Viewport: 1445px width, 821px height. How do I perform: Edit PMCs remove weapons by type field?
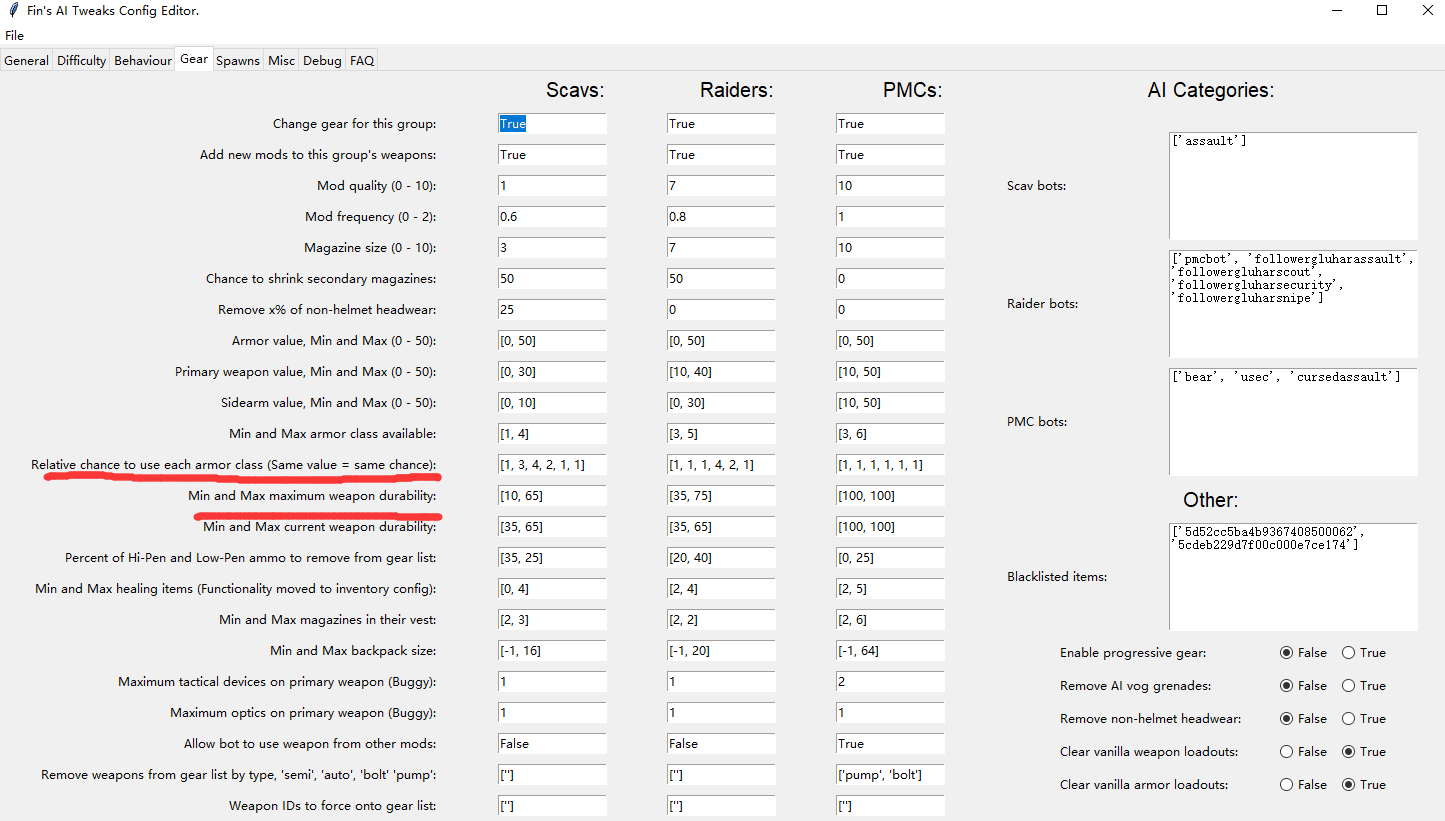click(890, 775)
